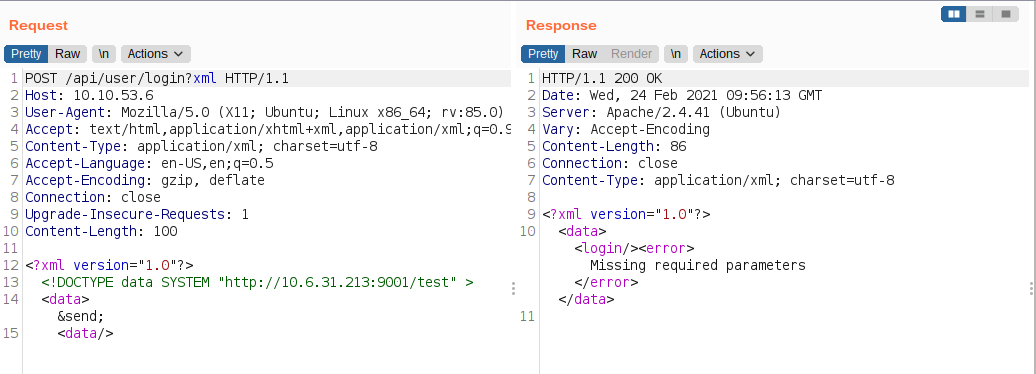Click the Host: 10.10.53.6 header line

[89, 96]
